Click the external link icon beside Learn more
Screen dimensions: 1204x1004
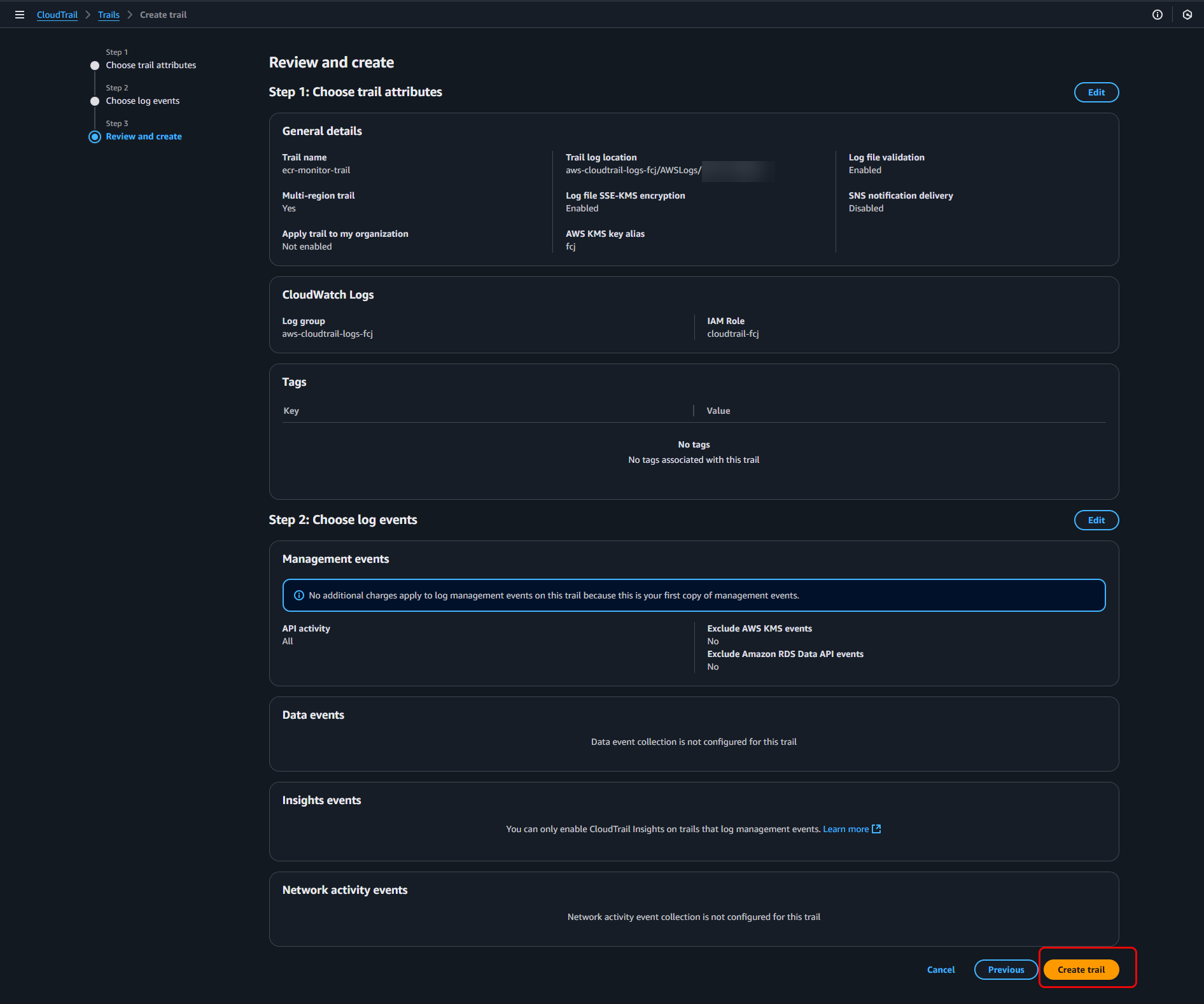(876, 829)
